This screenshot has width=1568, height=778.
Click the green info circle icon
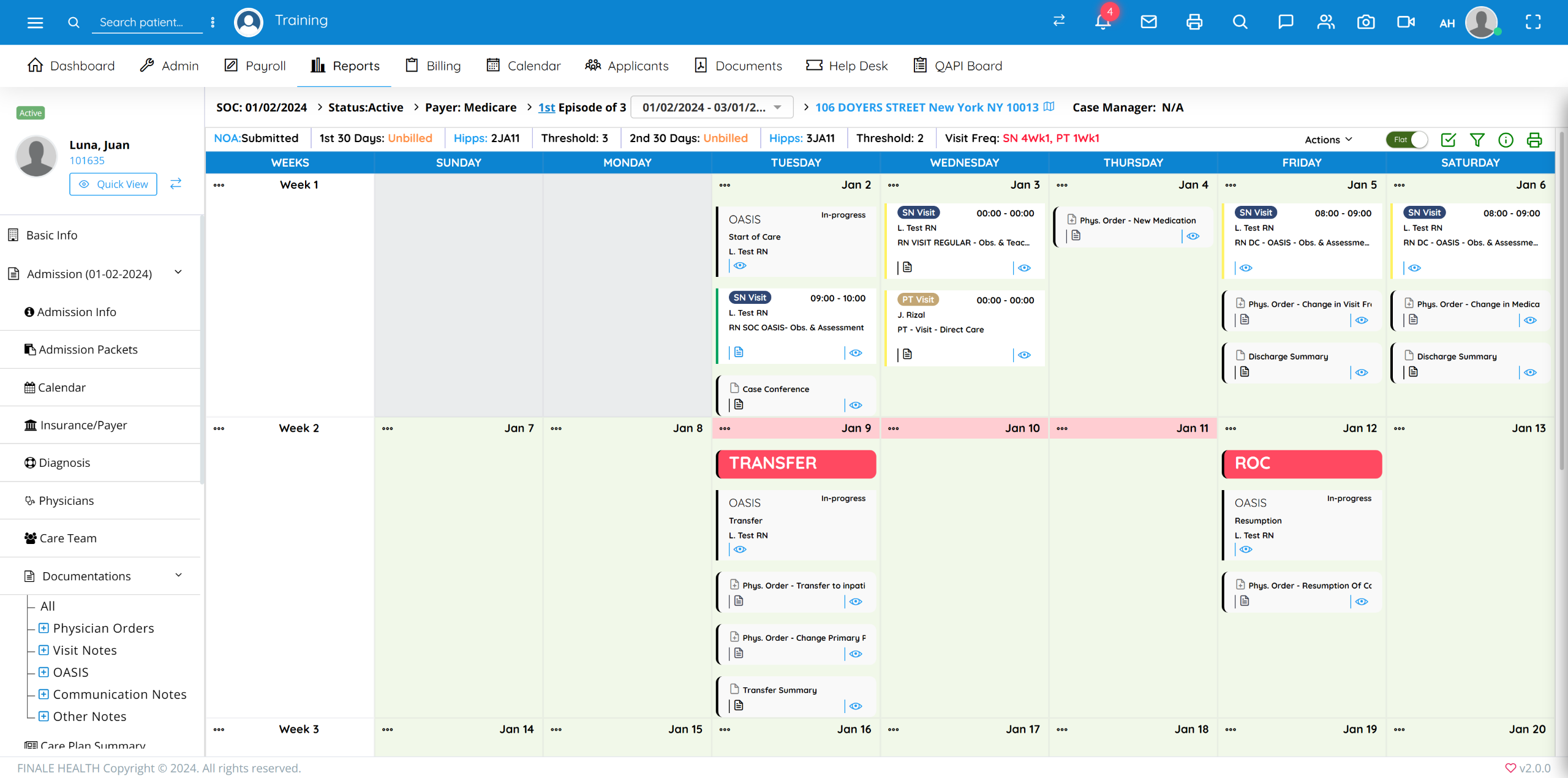1506,140
